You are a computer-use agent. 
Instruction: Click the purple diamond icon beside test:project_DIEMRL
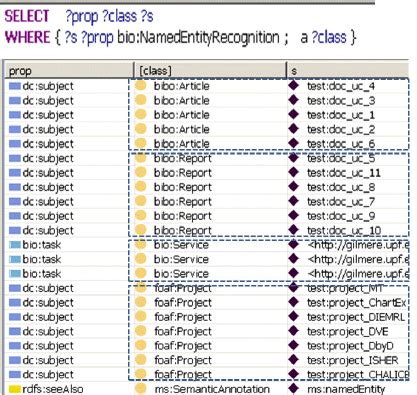293,316
